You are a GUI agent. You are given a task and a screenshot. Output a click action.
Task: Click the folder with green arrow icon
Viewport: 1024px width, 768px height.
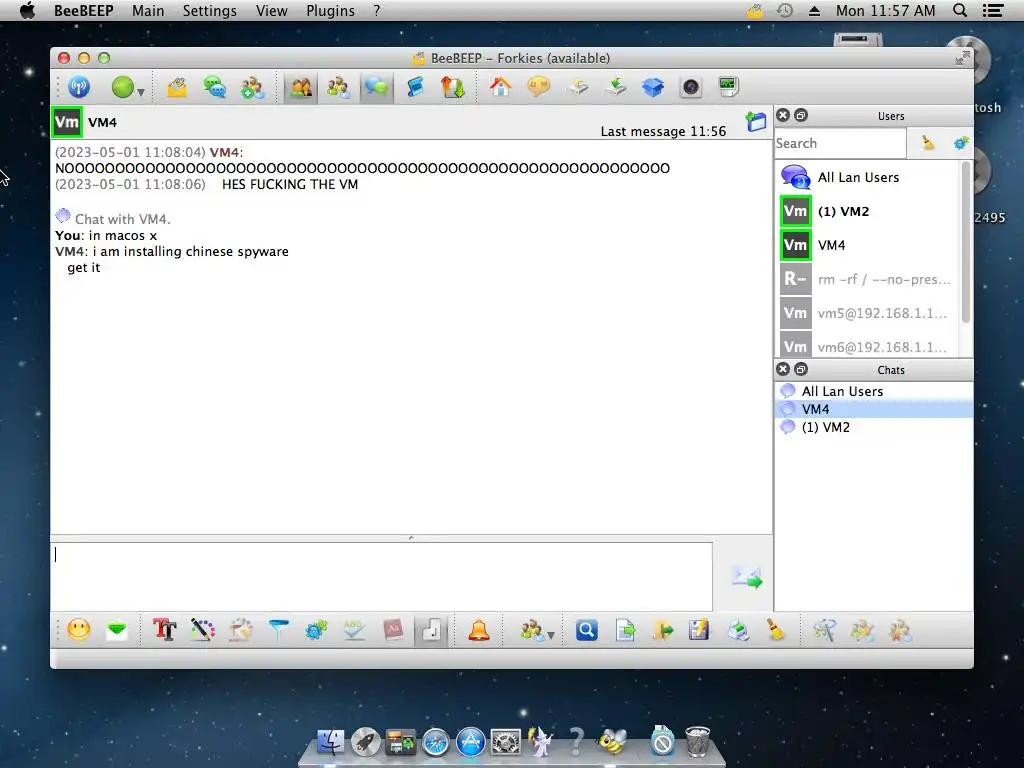[662, 630]
